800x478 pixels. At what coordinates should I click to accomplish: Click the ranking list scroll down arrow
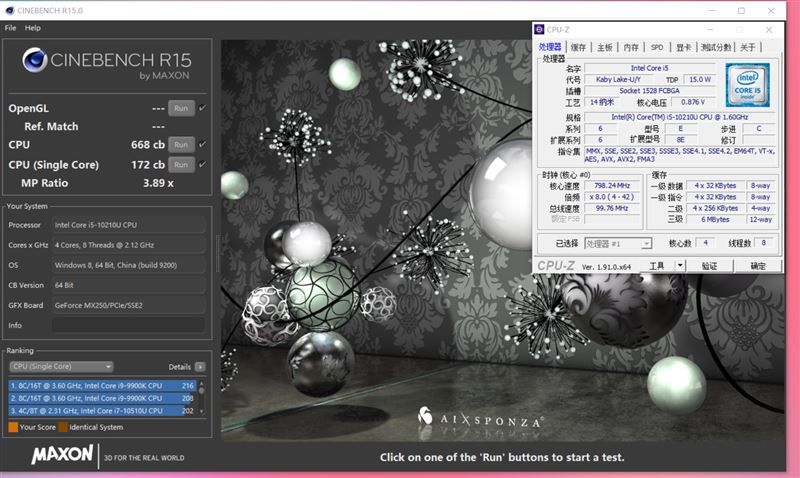(x=202, y=411)
